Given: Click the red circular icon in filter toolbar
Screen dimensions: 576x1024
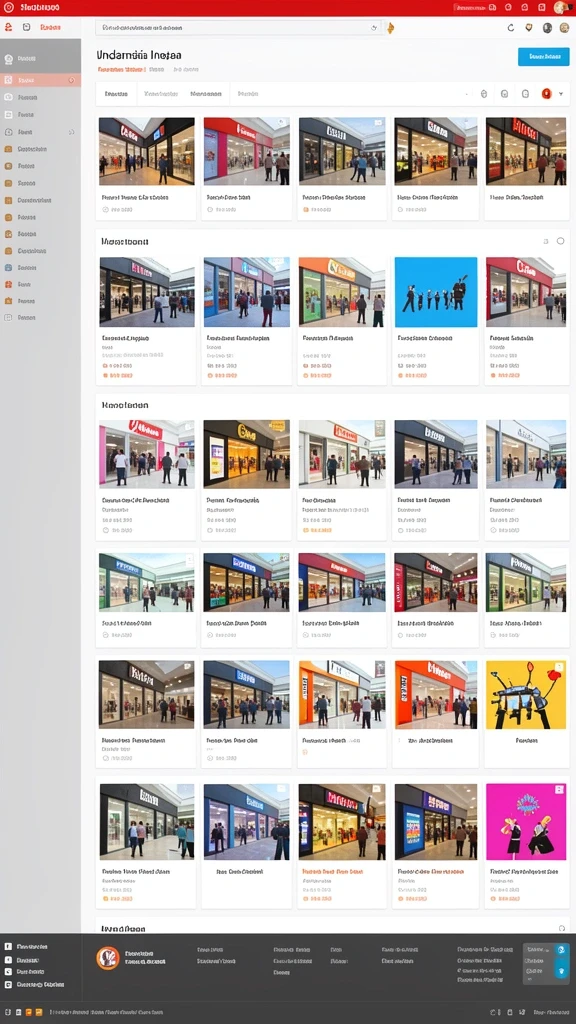Looking at the screenshot, I should click(x=546, y=94).
